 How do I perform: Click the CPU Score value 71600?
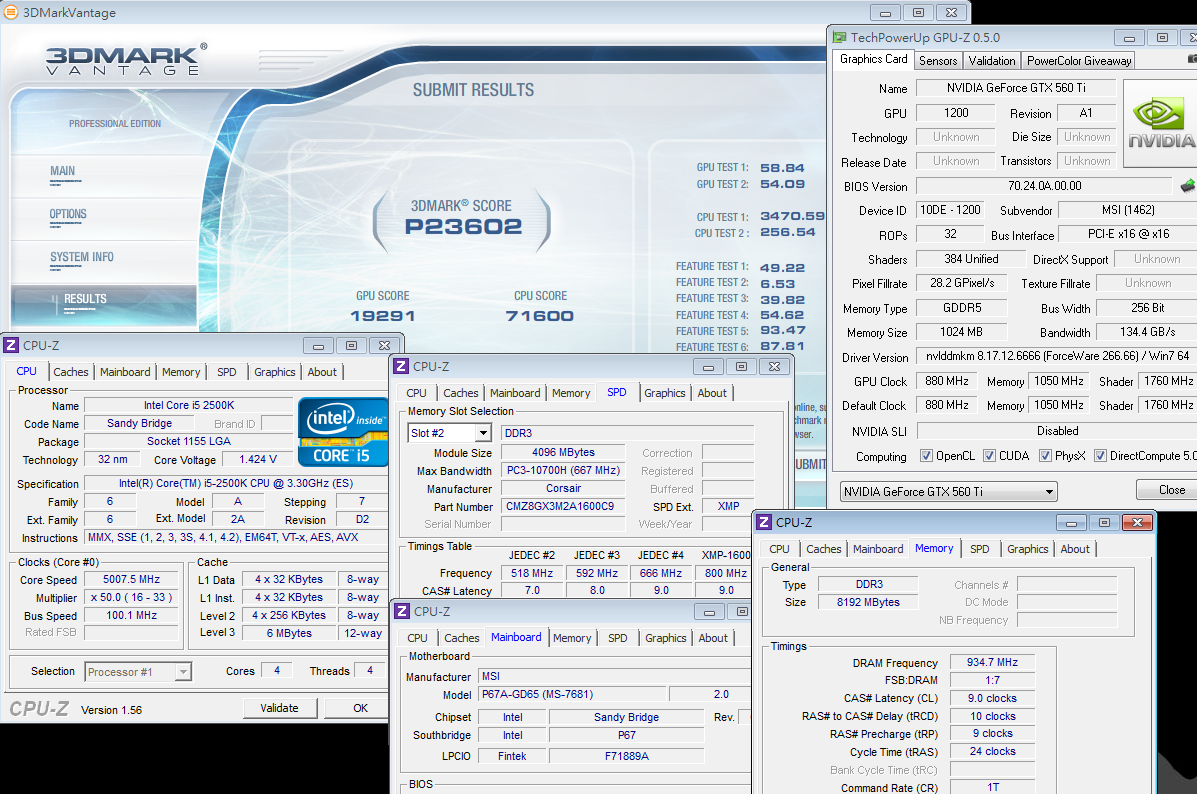540,316
